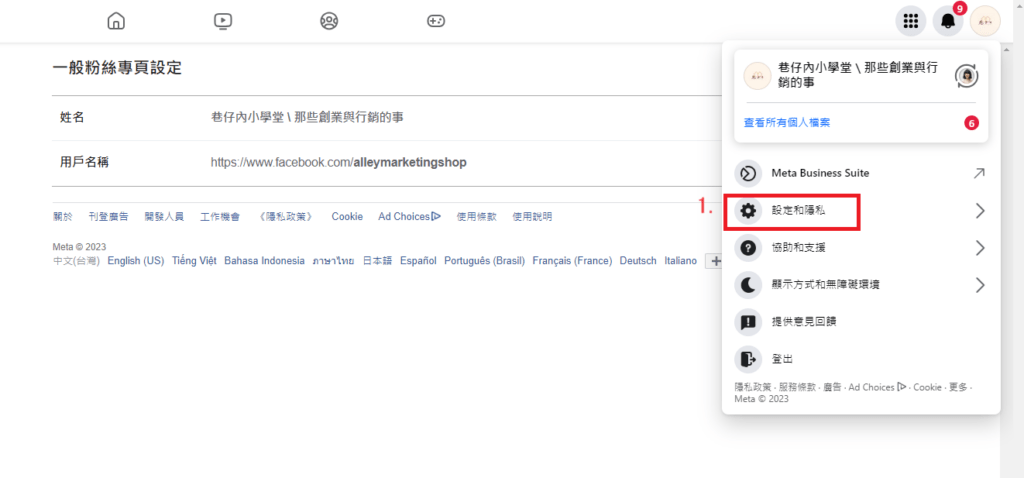Click plus button for more languages
Image resolution: width=1024 pixels, height=478 pixels.
click(713, 261)
